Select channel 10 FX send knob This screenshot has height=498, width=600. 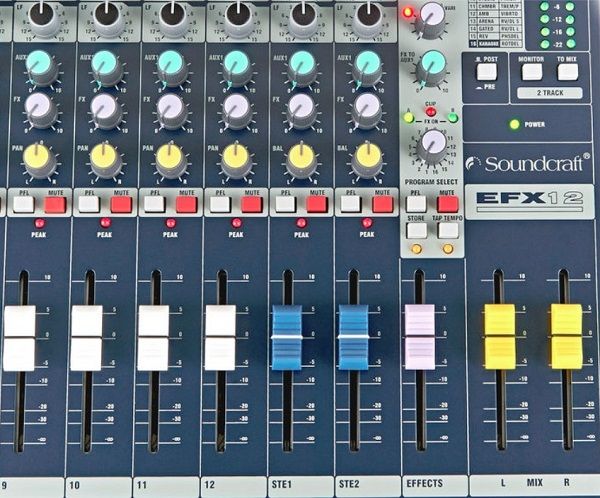click(104, 109)
